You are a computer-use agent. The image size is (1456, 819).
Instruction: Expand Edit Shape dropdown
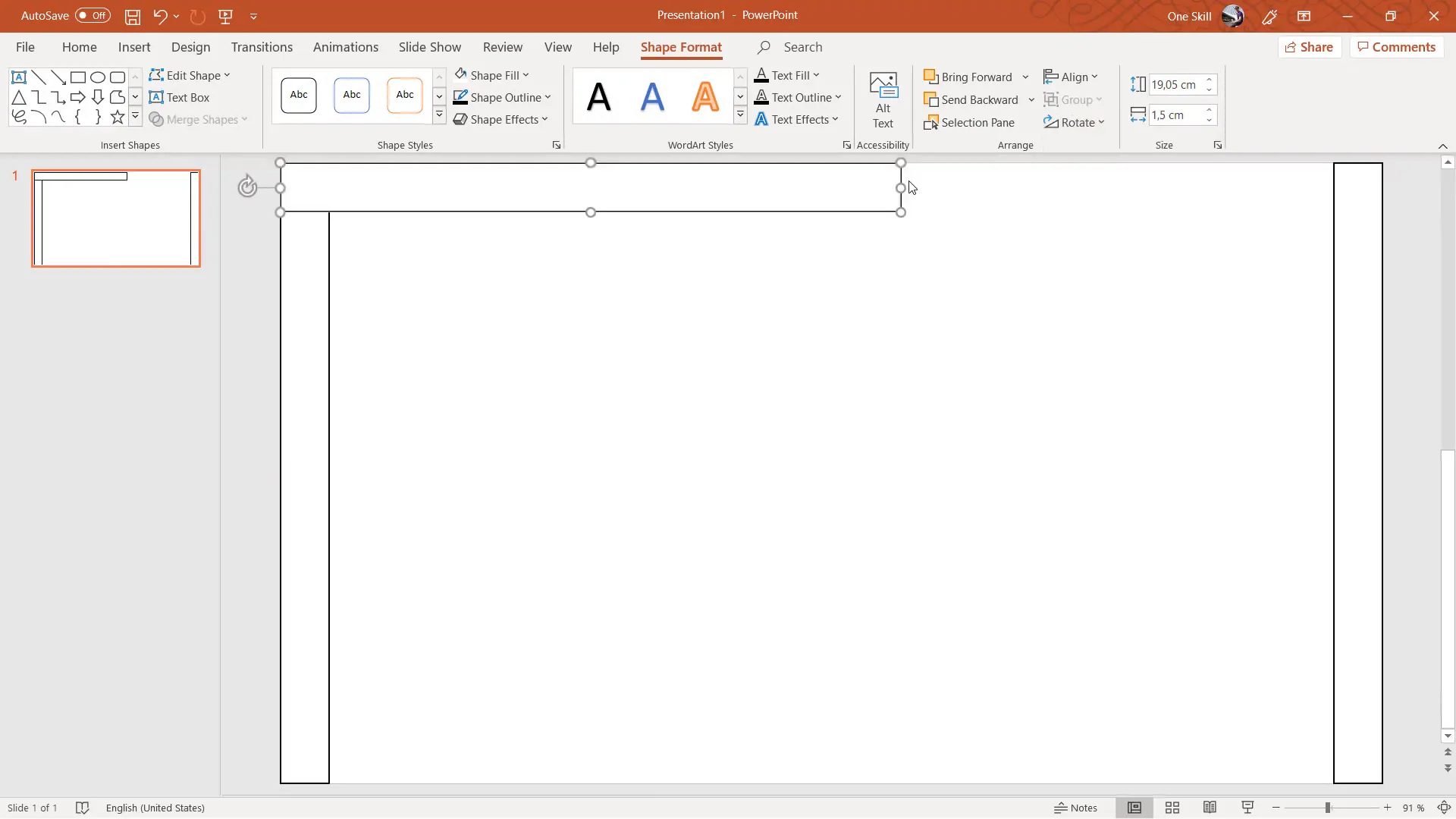[x=190, y=75]
